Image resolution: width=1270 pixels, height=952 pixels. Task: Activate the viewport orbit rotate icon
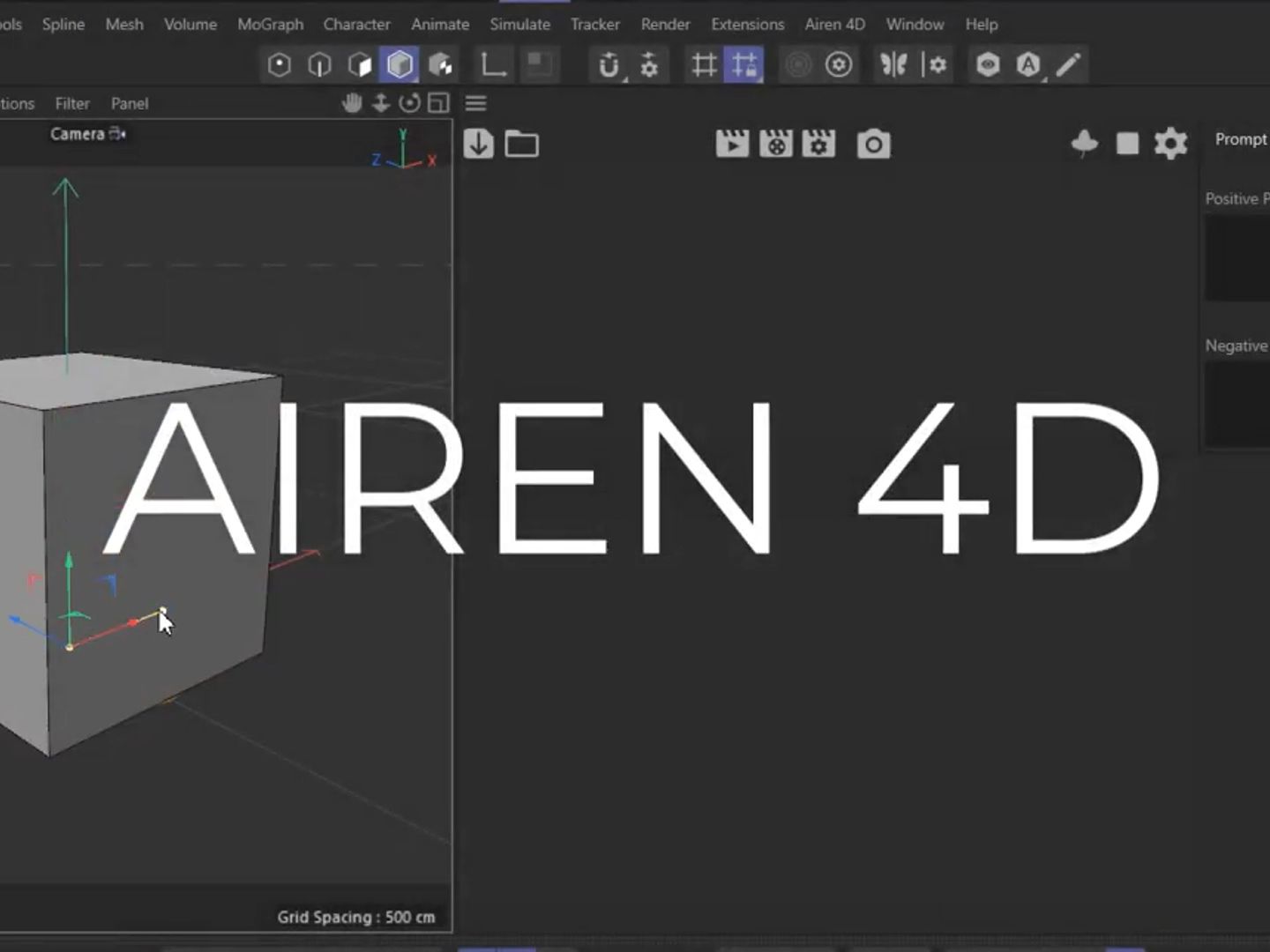[409, 103]
